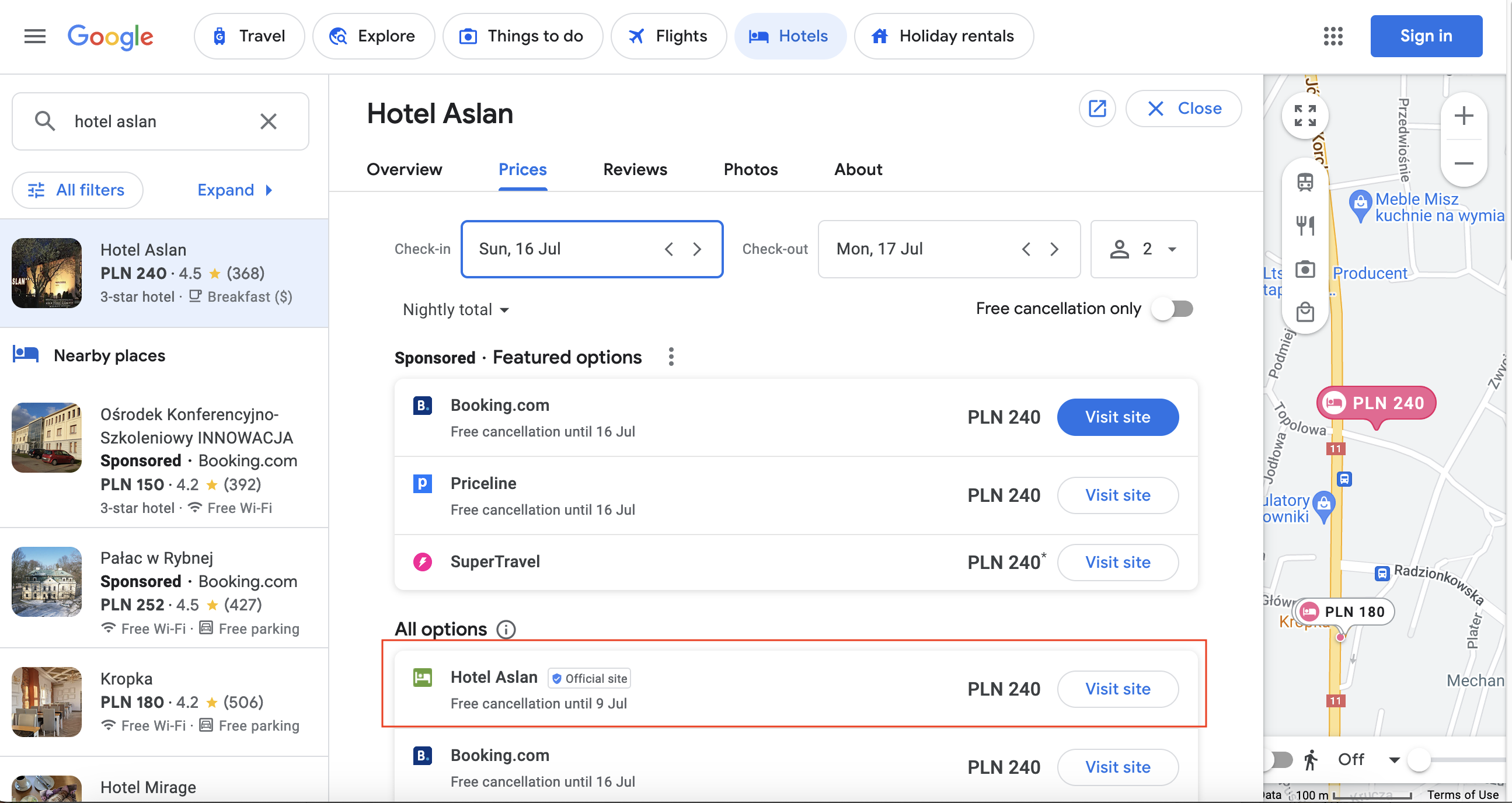The width and height of the screenshot is (1512, 803).
Task: Toggle the map layer switch near Off
Action: click(1280, 759)
